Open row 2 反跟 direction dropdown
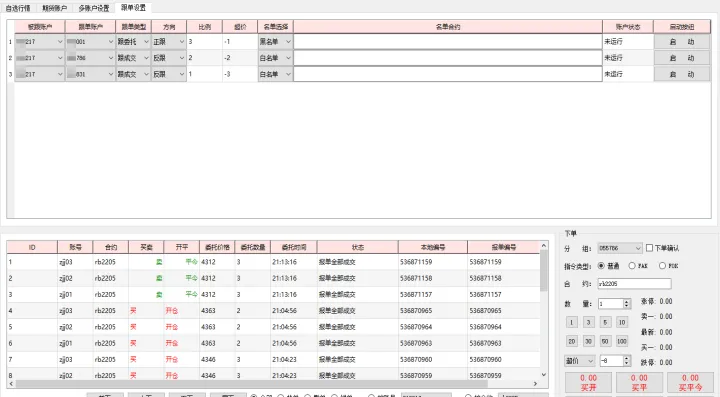 point(169,58)
